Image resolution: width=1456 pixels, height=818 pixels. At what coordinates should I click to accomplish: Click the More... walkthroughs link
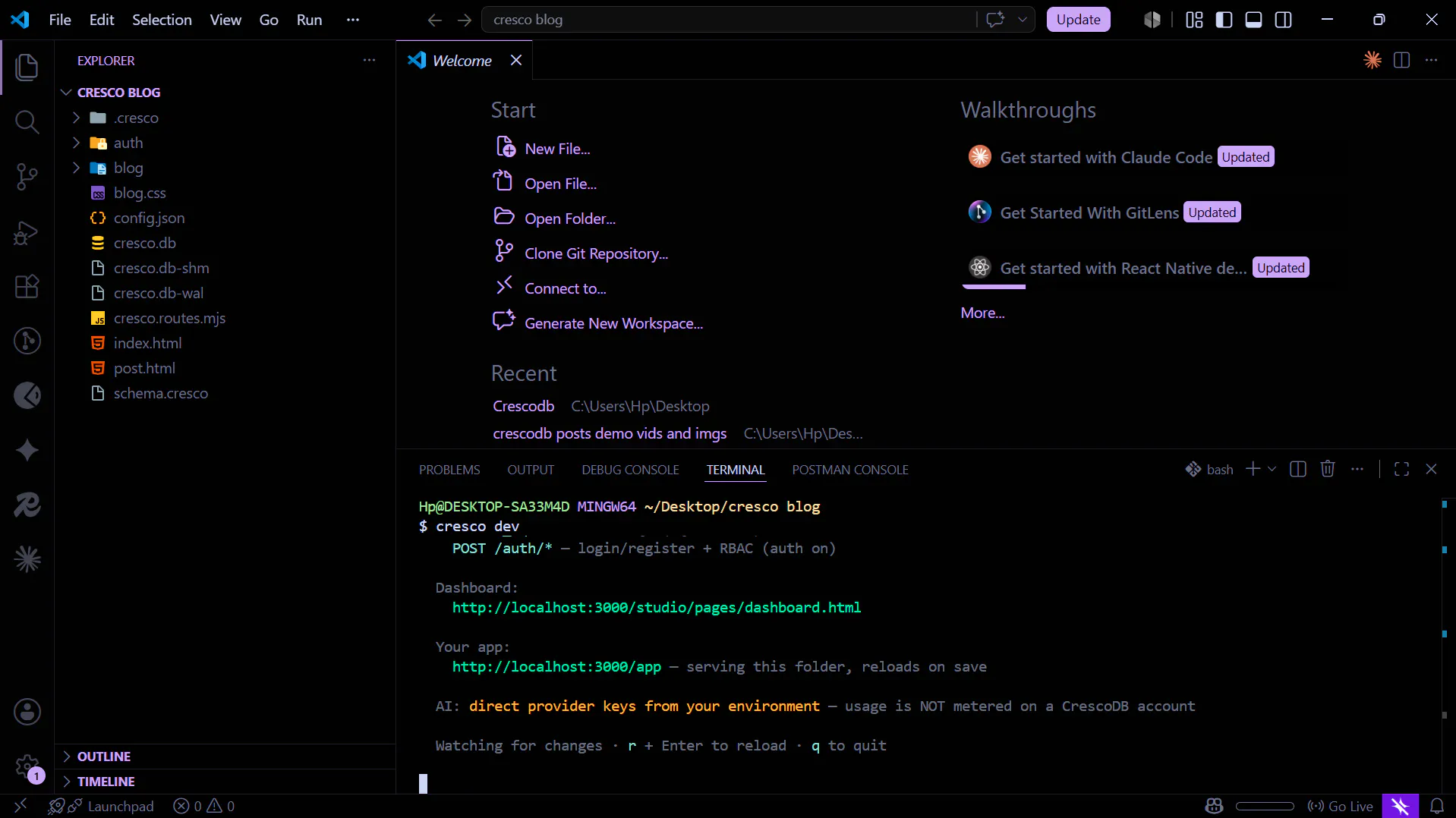[x=982, y=313]
